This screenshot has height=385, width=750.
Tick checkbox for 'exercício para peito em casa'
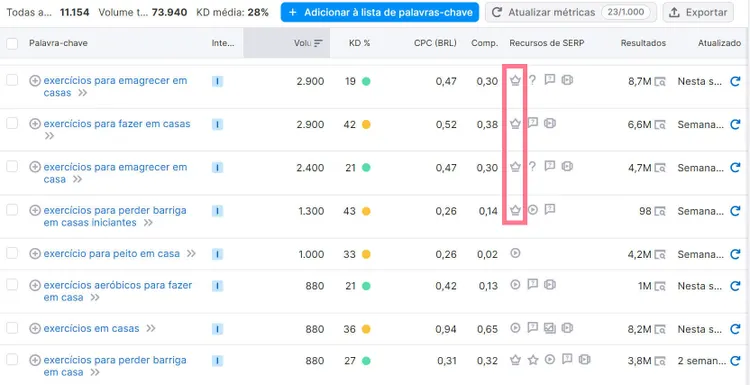[12, 253]
